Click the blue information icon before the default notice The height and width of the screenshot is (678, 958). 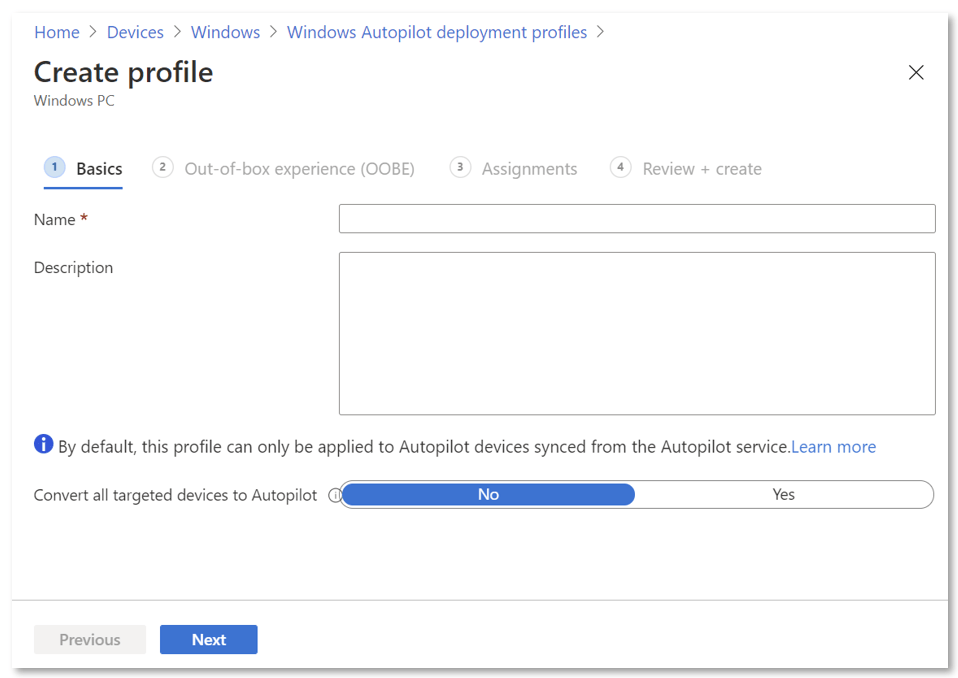pyautogui.click(x=43, y=444)
